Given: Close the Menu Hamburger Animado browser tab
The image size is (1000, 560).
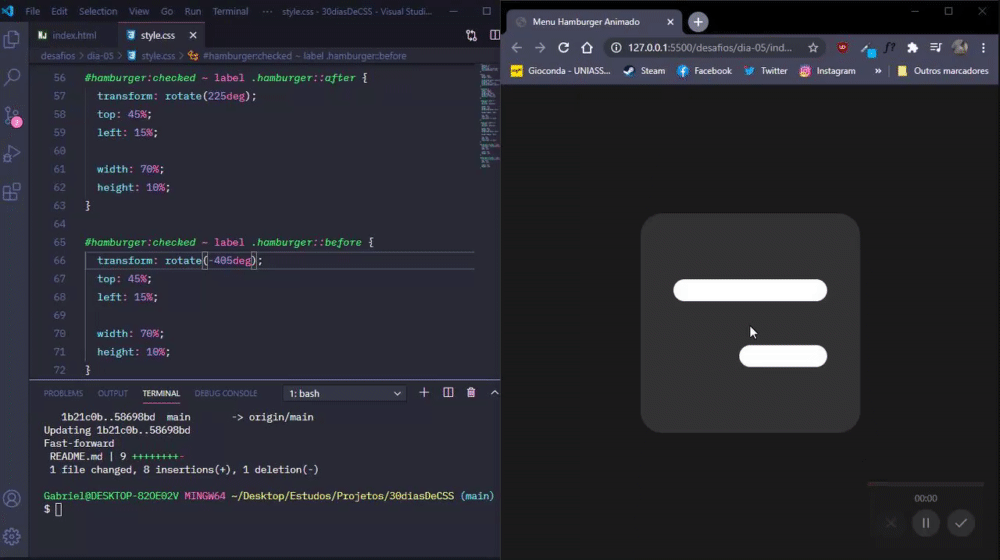Looking at the screenshot, I should tap(670, 22).
